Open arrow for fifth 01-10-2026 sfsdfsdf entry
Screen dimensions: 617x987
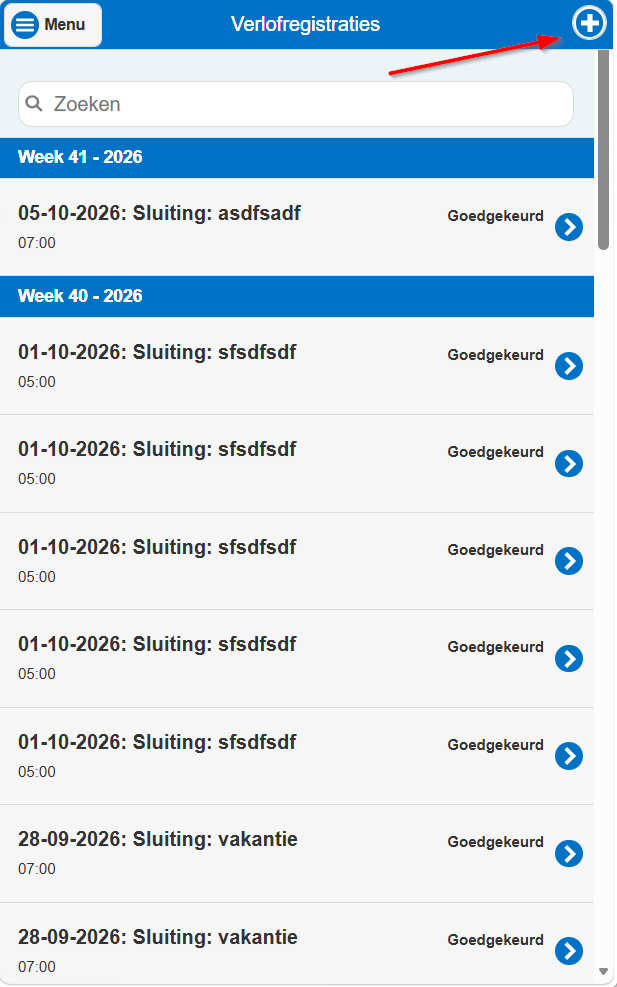(x=569, y=756)
